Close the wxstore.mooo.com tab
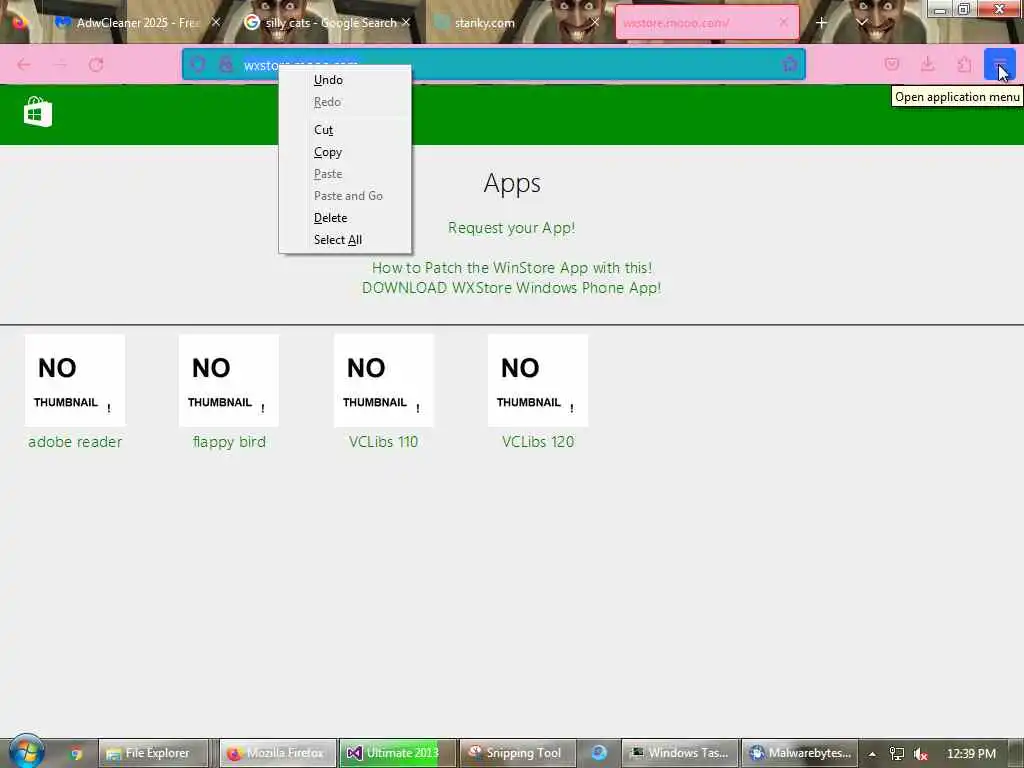 coord(784,22)
